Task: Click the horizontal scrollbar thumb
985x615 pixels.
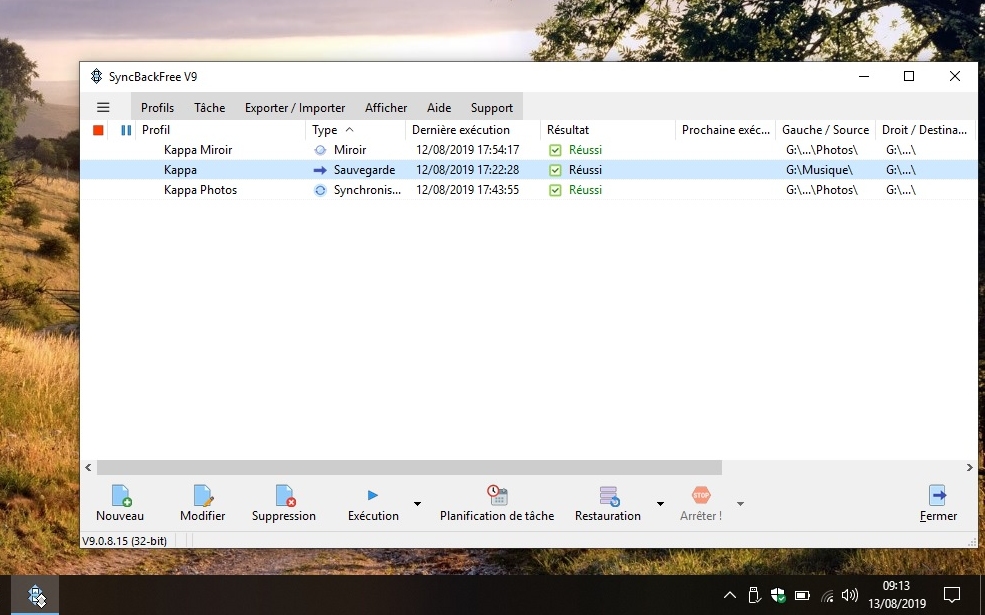Action: coord(409,467)
